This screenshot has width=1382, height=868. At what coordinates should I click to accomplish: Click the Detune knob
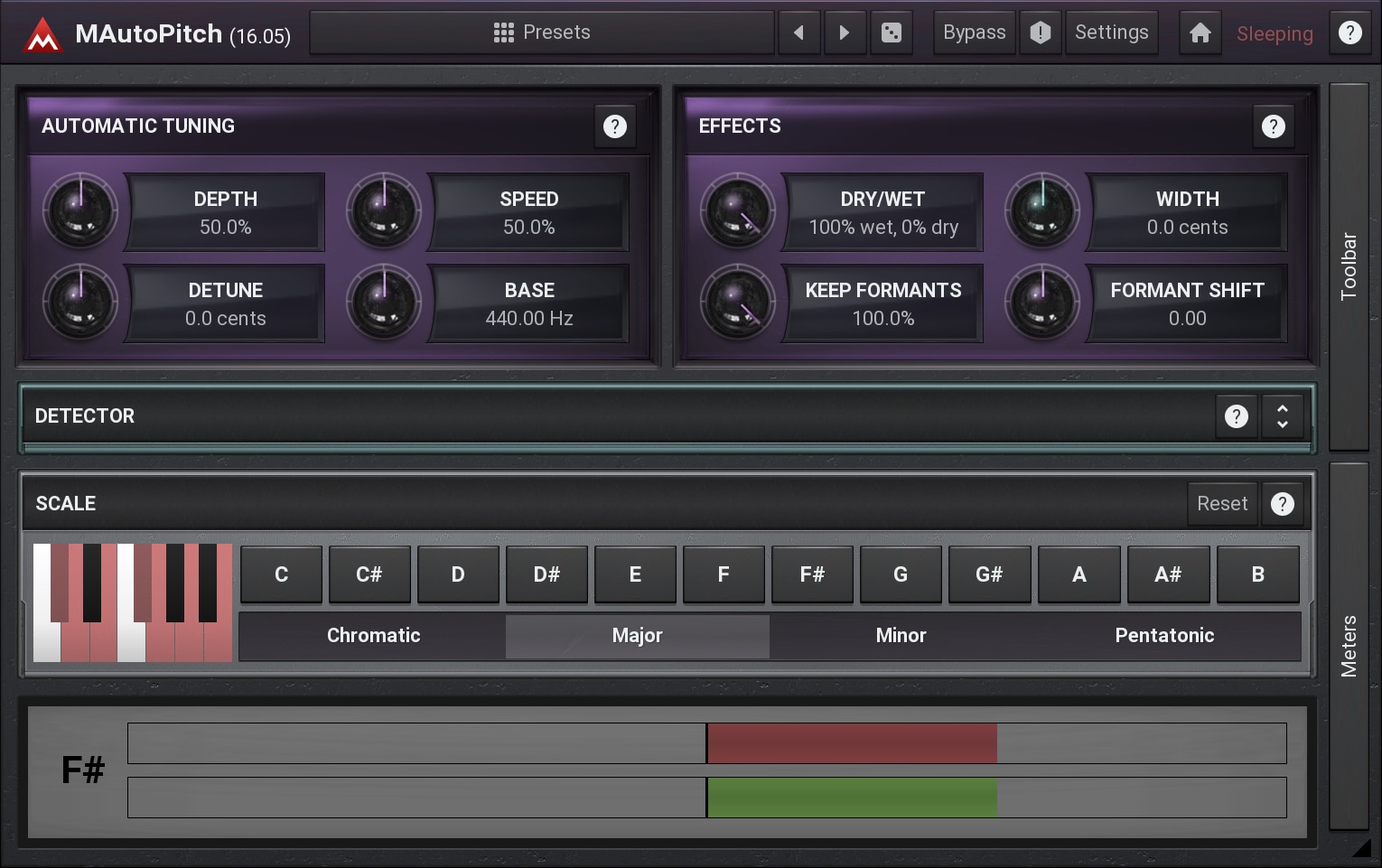[80, 303]
